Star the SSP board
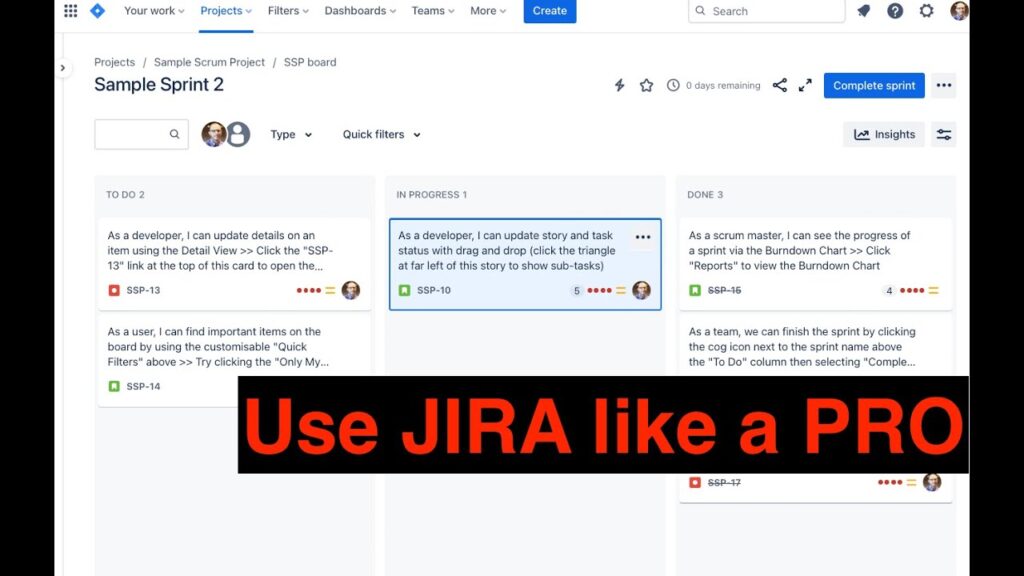 pos(646,86)
